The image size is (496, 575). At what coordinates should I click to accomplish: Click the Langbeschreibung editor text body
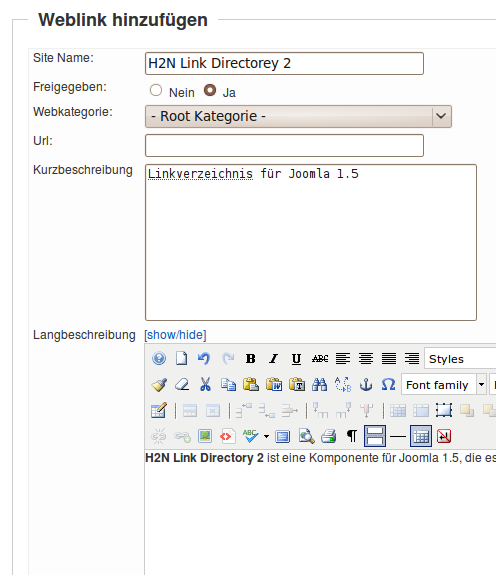(x=320, y=512)
